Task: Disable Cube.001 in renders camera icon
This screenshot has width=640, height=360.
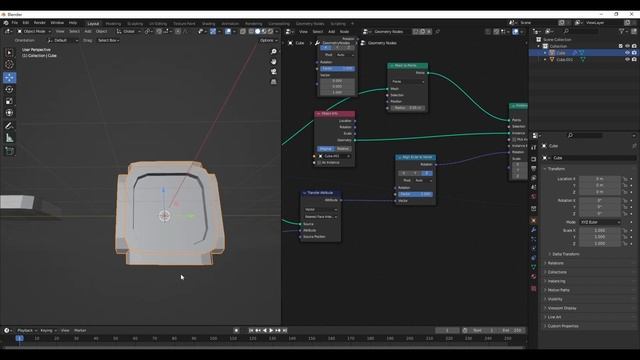Action: tap(634, 60)
